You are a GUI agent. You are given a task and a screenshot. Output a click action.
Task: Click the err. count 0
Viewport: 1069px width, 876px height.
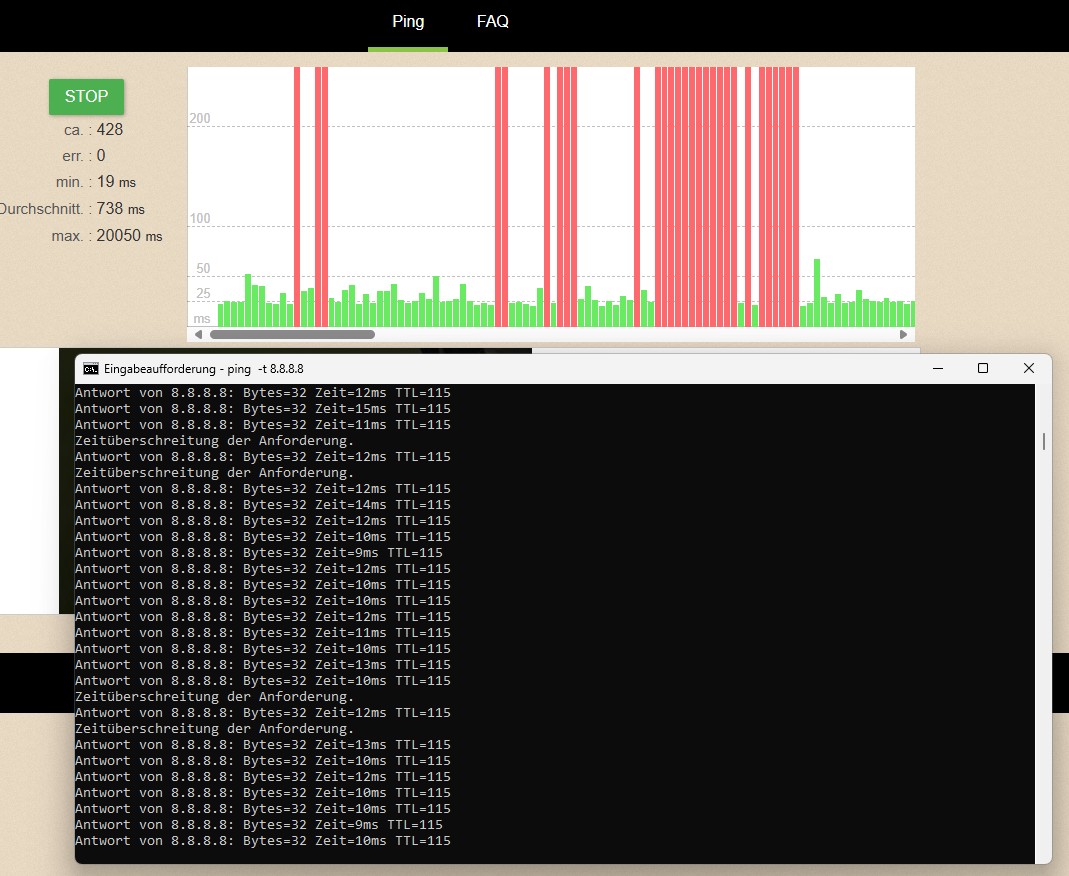pos(101,156)
